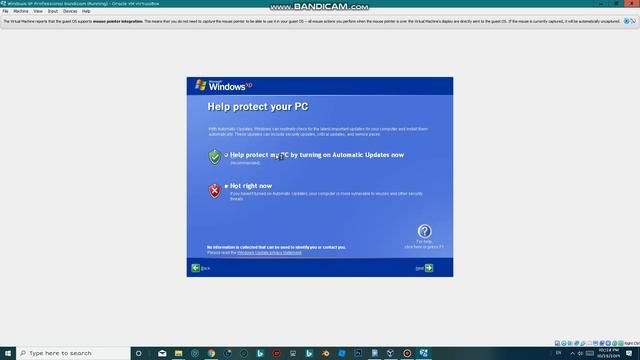
Task: Click the red shield X icon
Action: click(x=215, y=191)
